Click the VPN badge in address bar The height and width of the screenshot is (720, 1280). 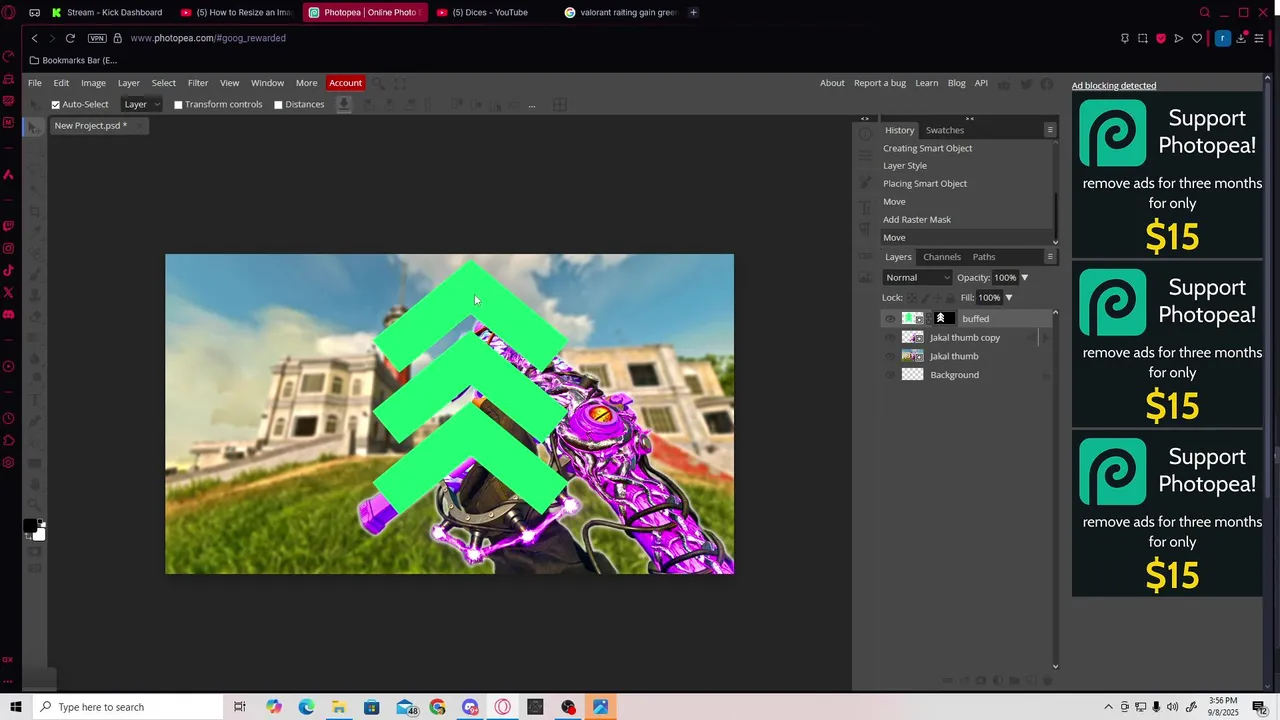[97, 38]
